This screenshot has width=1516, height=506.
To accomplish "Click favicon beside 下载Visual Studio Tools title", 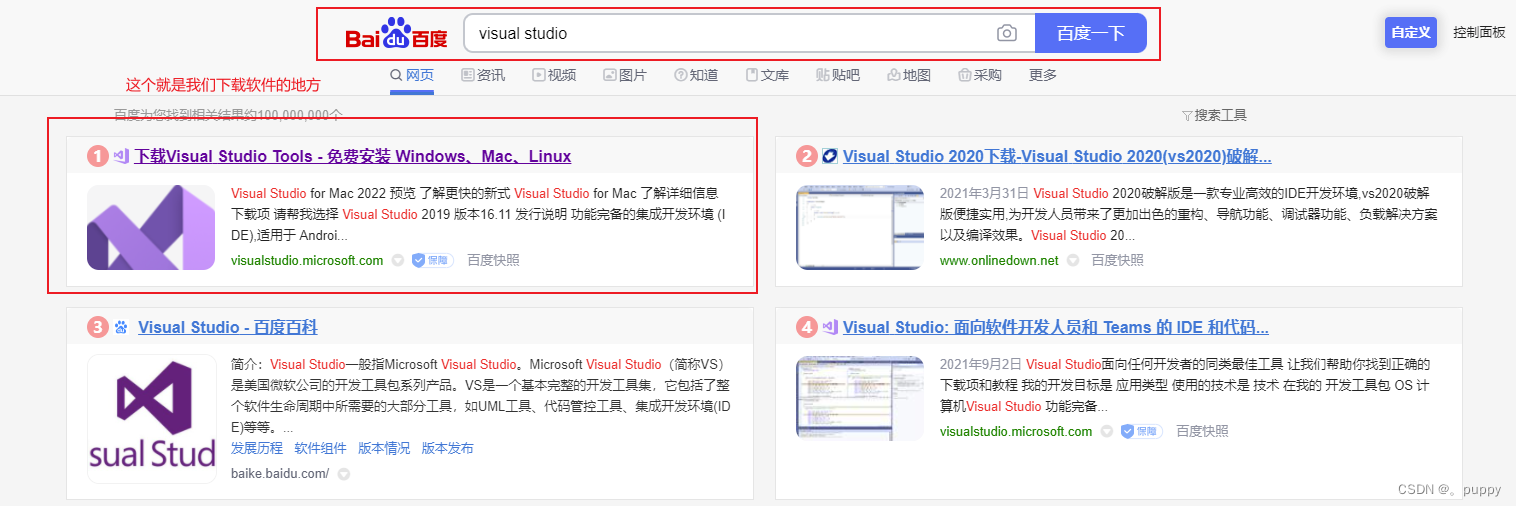I will (121, 156).
